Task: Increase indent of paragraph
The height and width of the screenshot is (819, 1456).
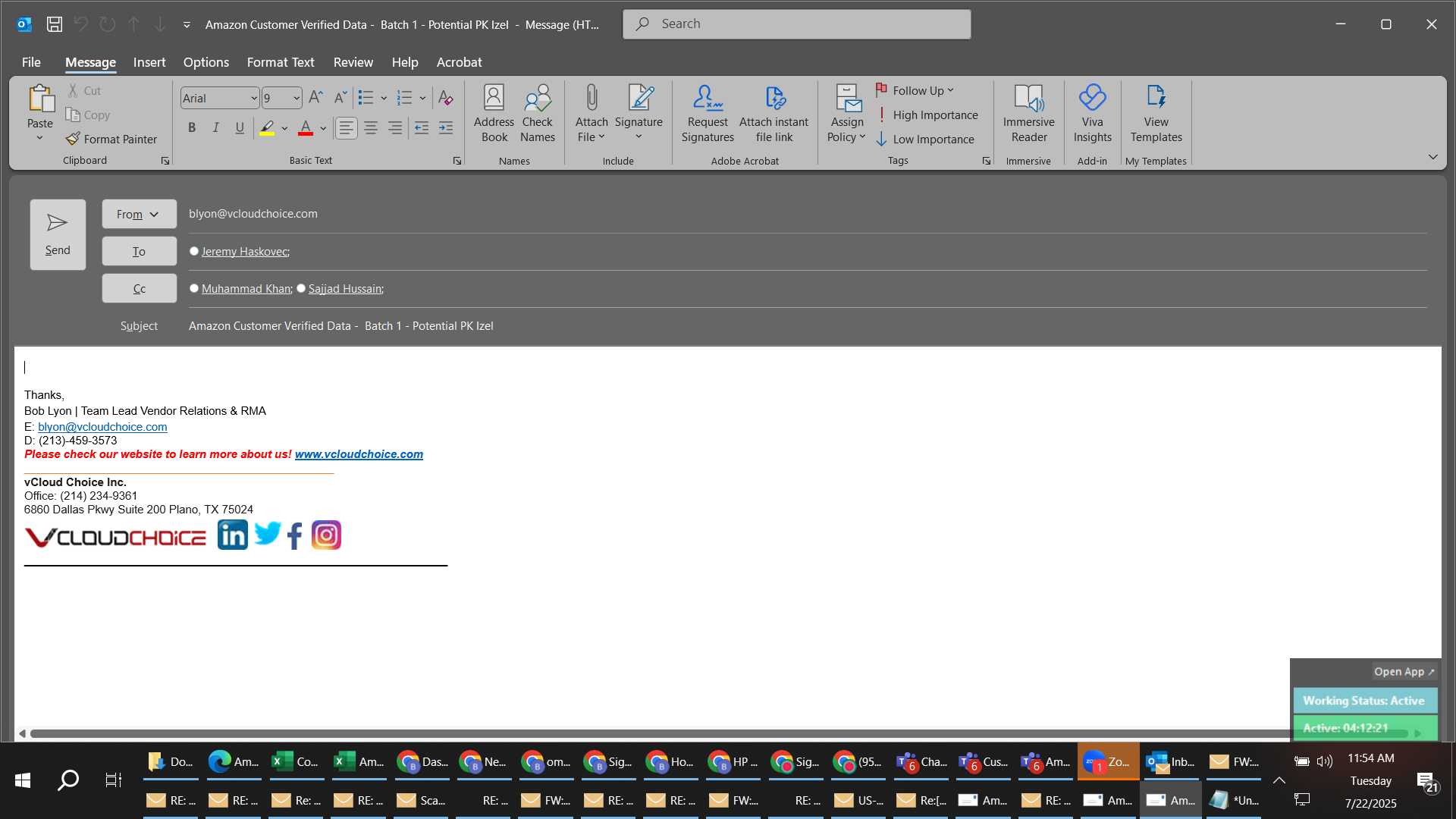Action: [x=446, y=128]
